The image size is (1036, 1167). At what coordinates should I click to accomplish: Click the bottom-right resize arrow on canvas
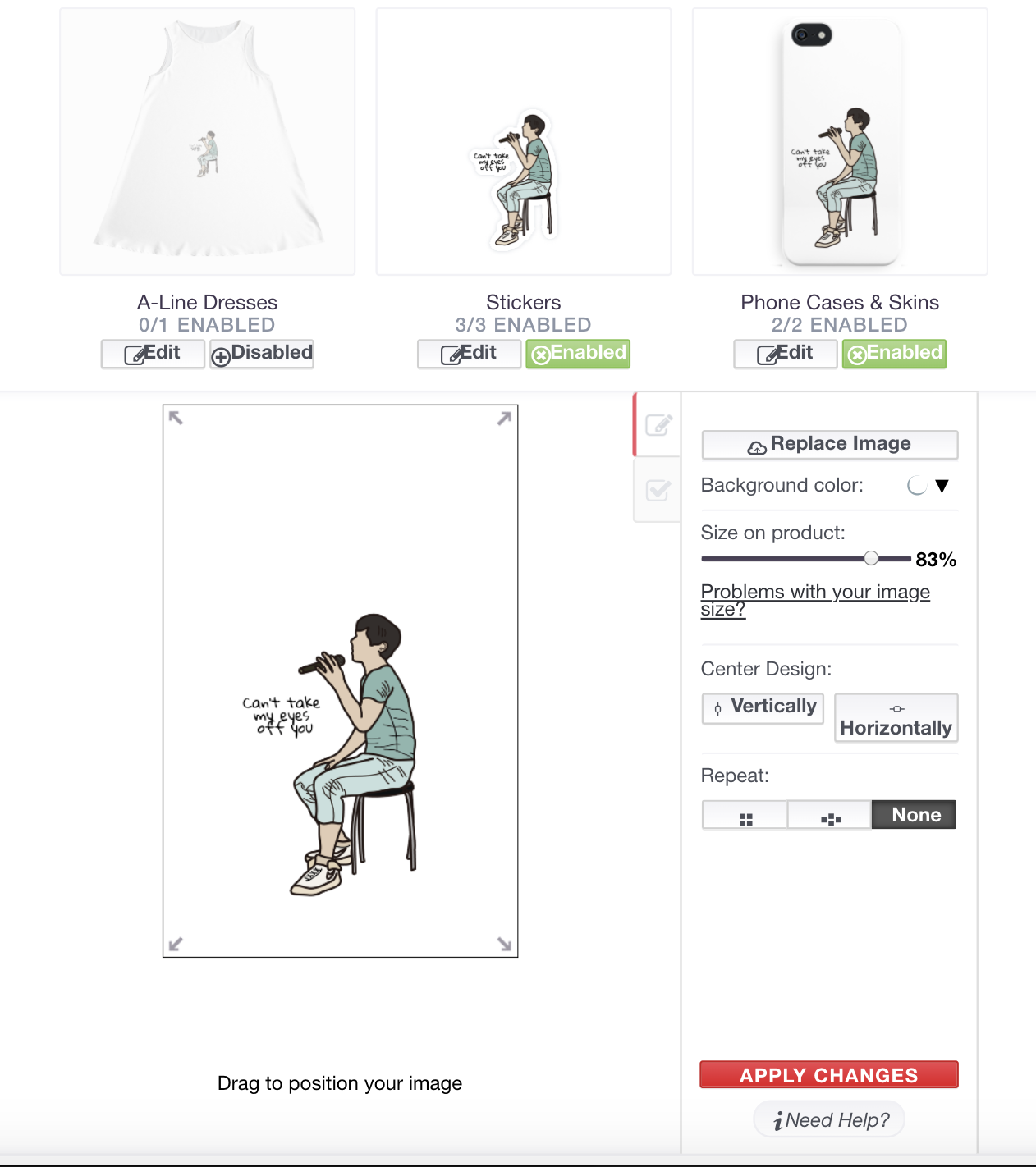tap(505, 945)
